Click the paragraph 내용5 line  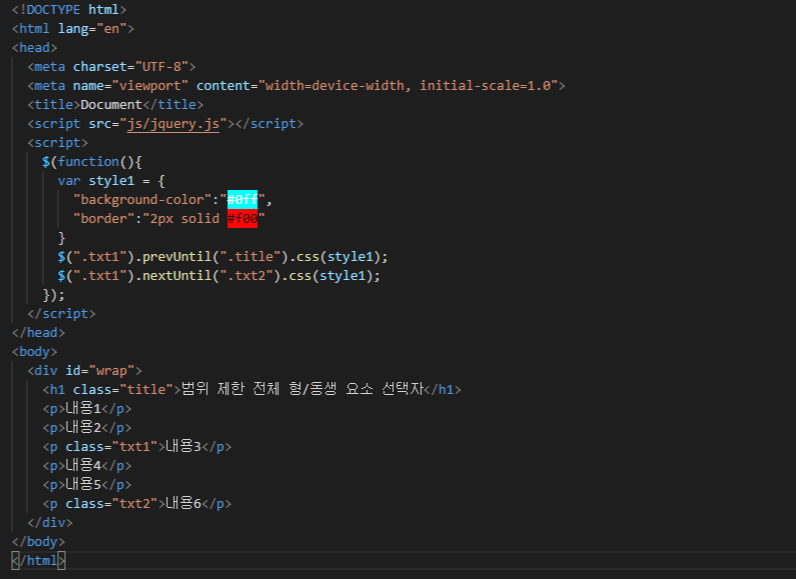(x=87, y=485)
